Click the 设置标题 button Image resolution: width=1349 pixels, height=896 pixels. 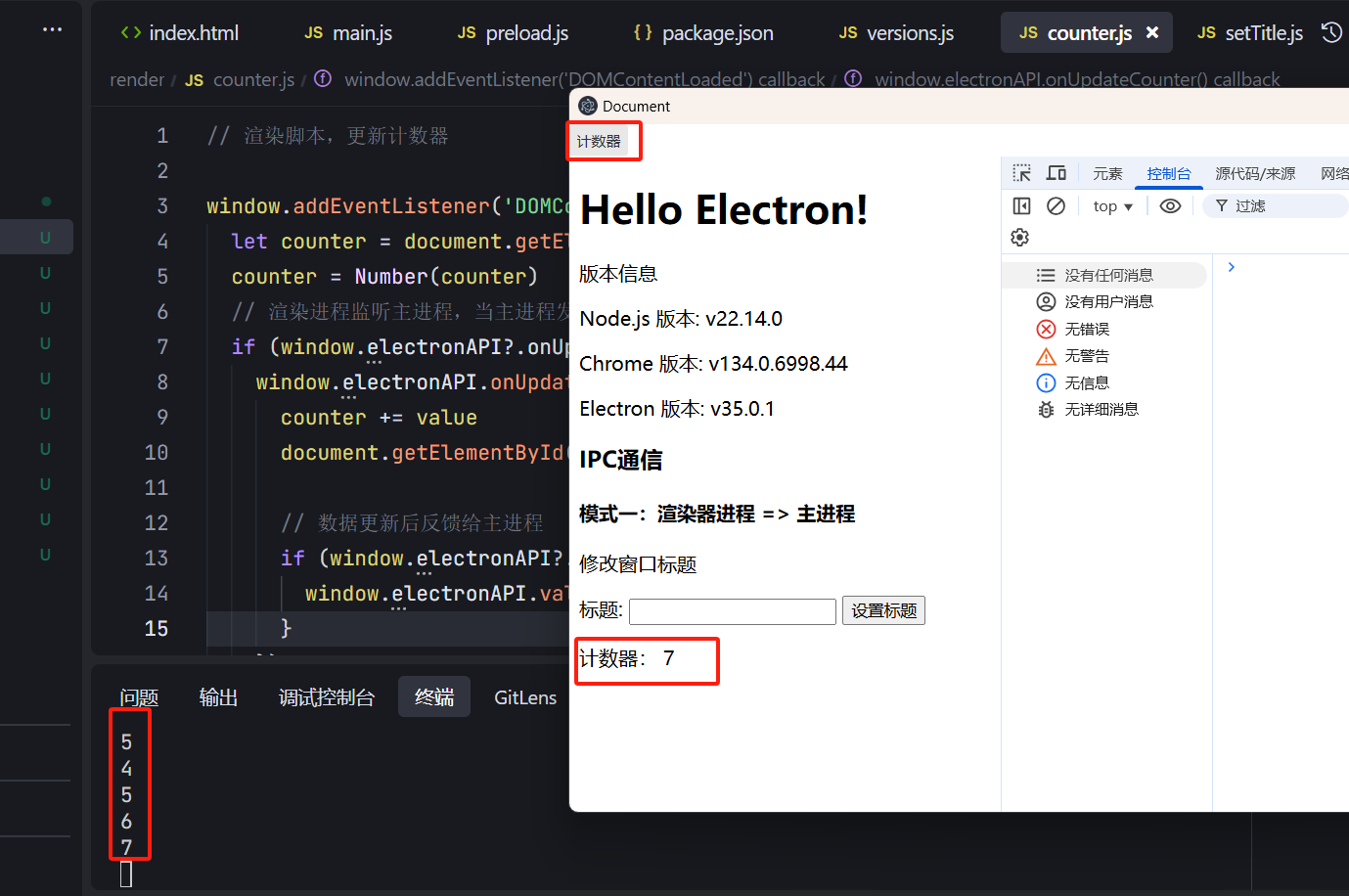click(883, 610)
